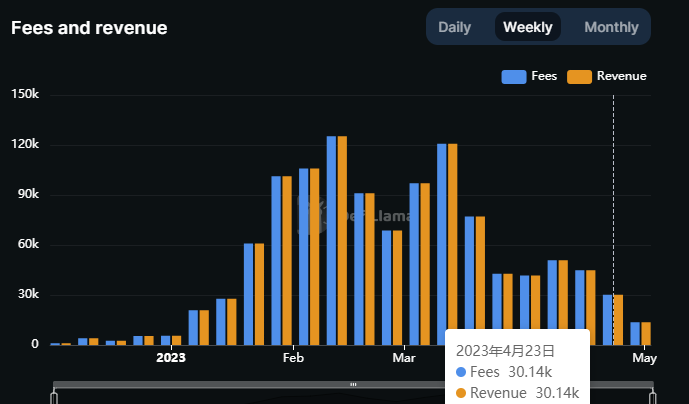Click the Feb x-axis label
Image resolution: width=689 pixels, height=404 pixels.
[x=293, y=358]
